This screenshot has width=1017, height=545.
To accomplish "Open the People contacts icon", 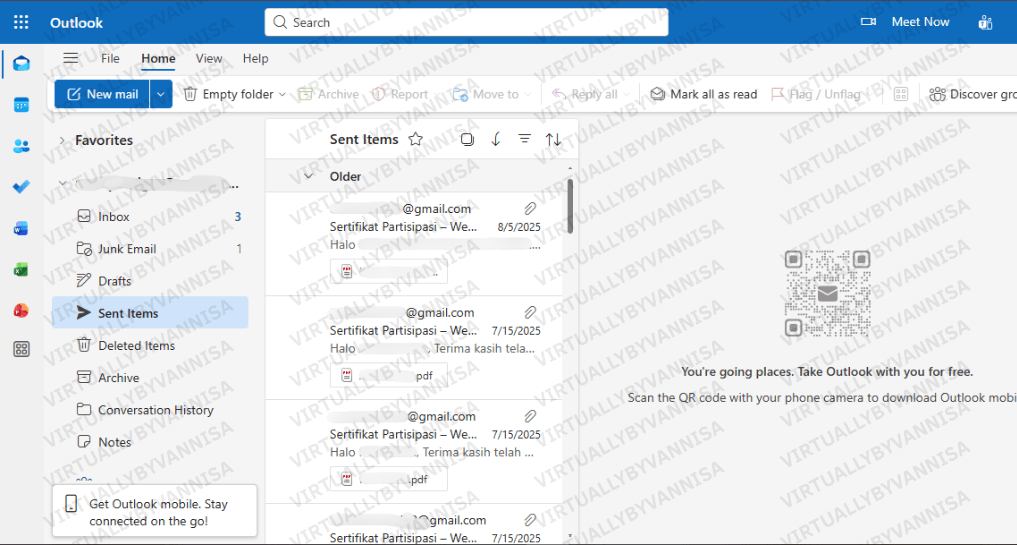I will 21,146.
